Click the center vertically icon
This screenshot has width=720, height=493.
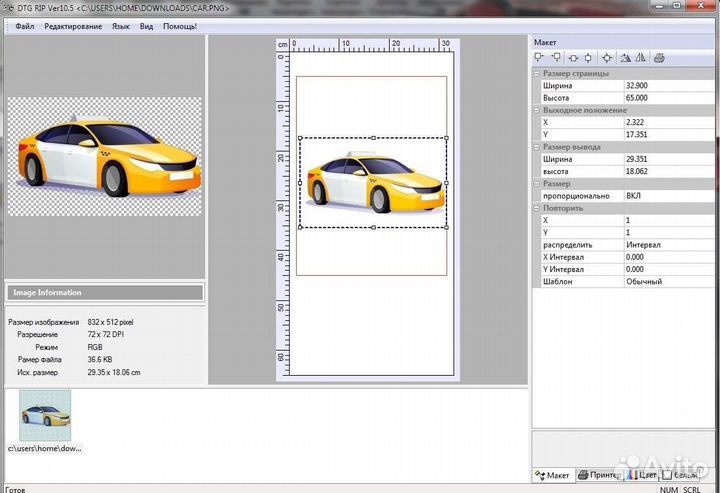coord(588,58)
